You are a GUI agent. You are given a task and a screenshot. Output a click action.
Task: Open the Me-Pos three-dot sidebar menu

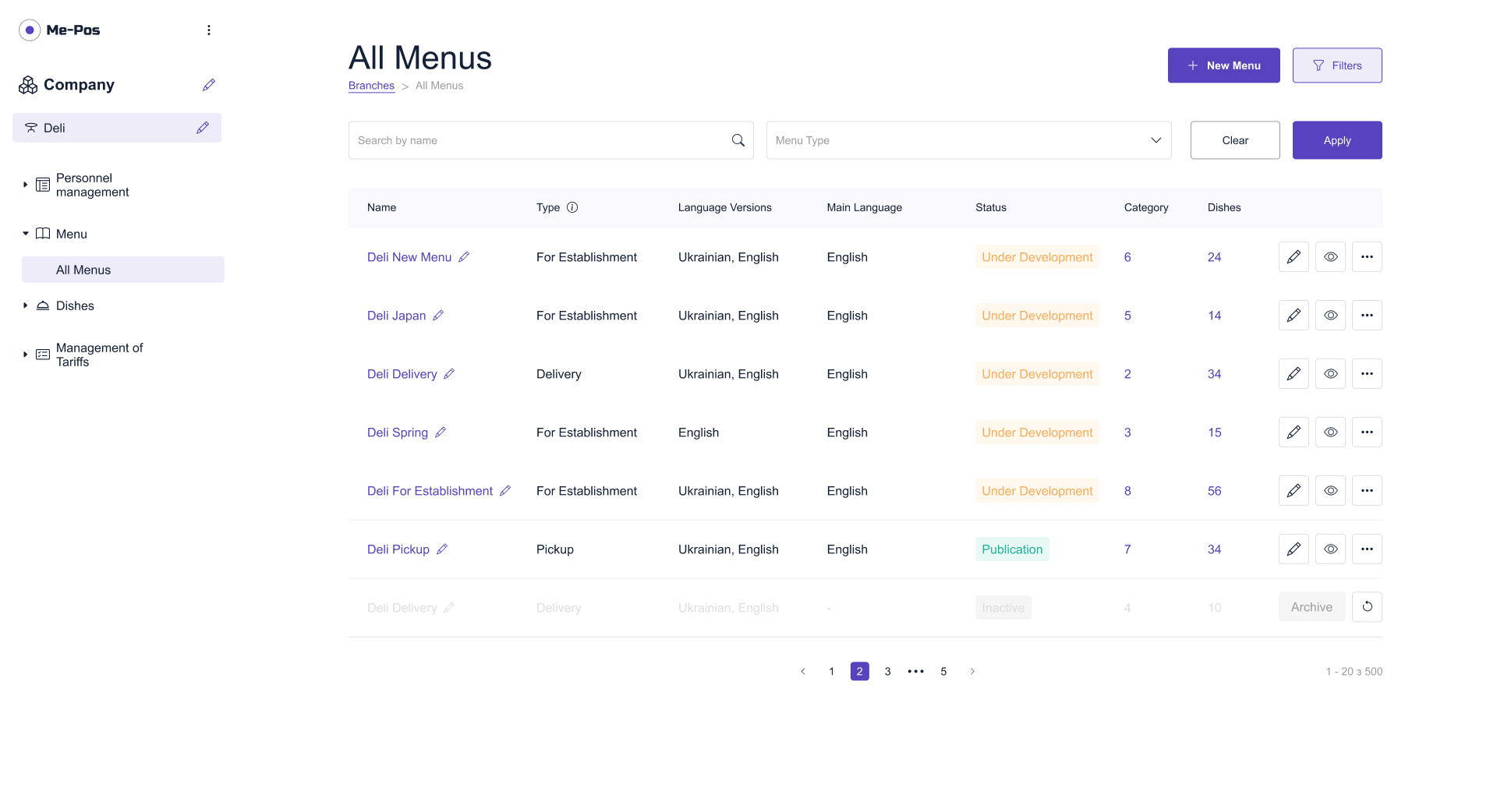coord(208,30)
